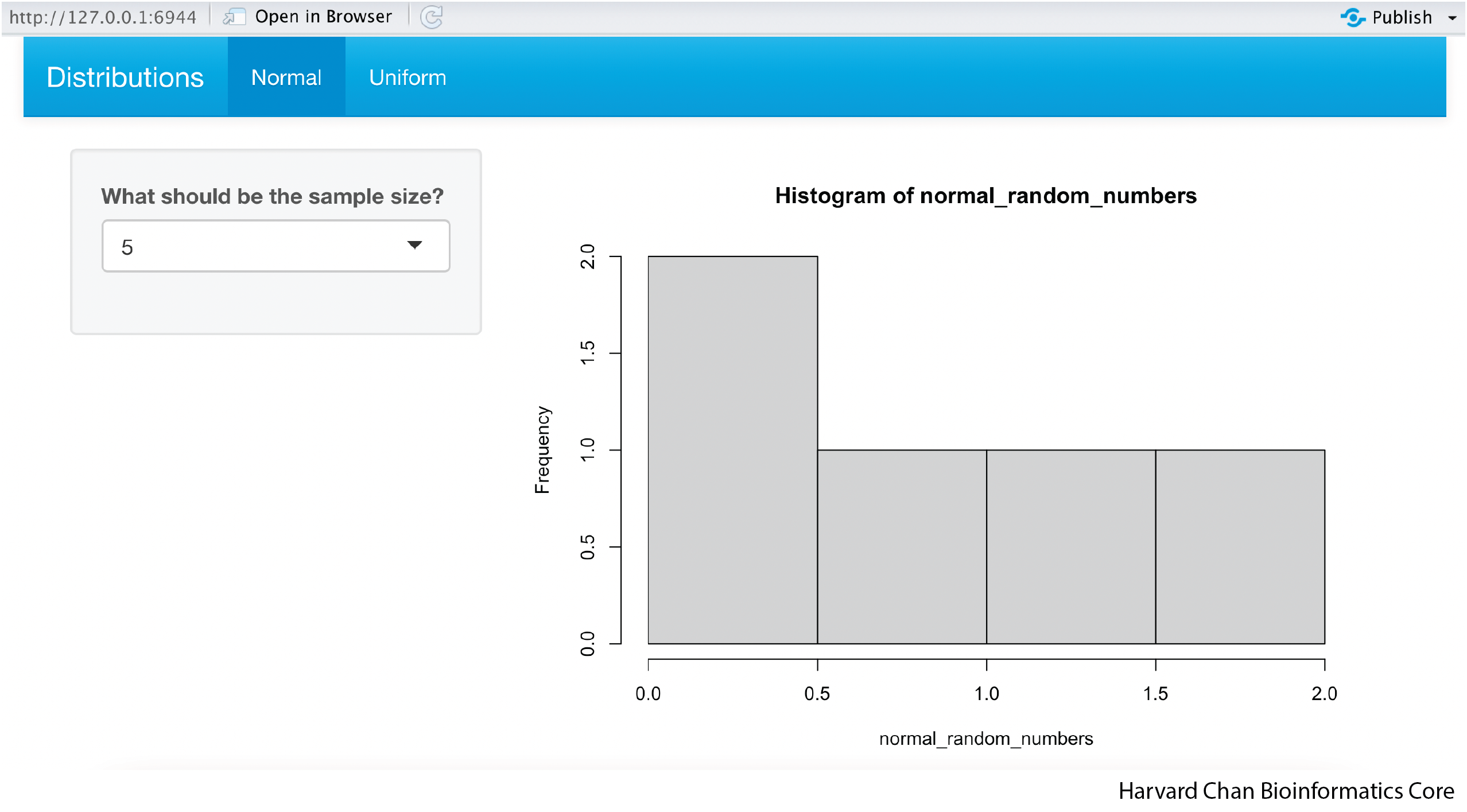Click the Open in Browser button
Image resolution: width=1467 pixels, height=812 pixels.
(x=323, y=17)
